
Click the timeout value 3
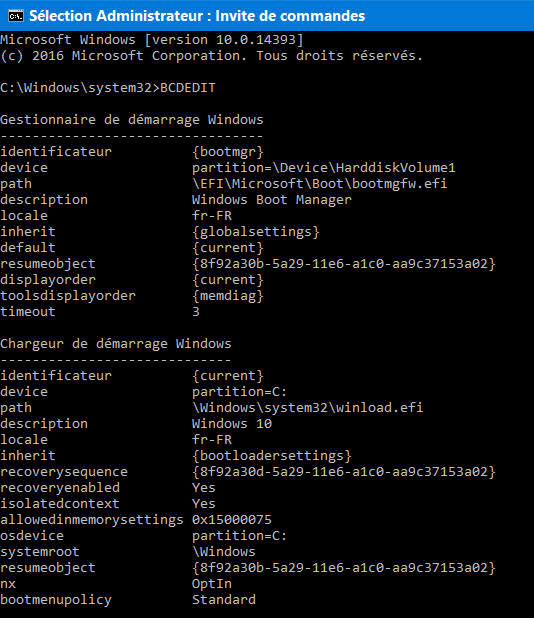196,312
